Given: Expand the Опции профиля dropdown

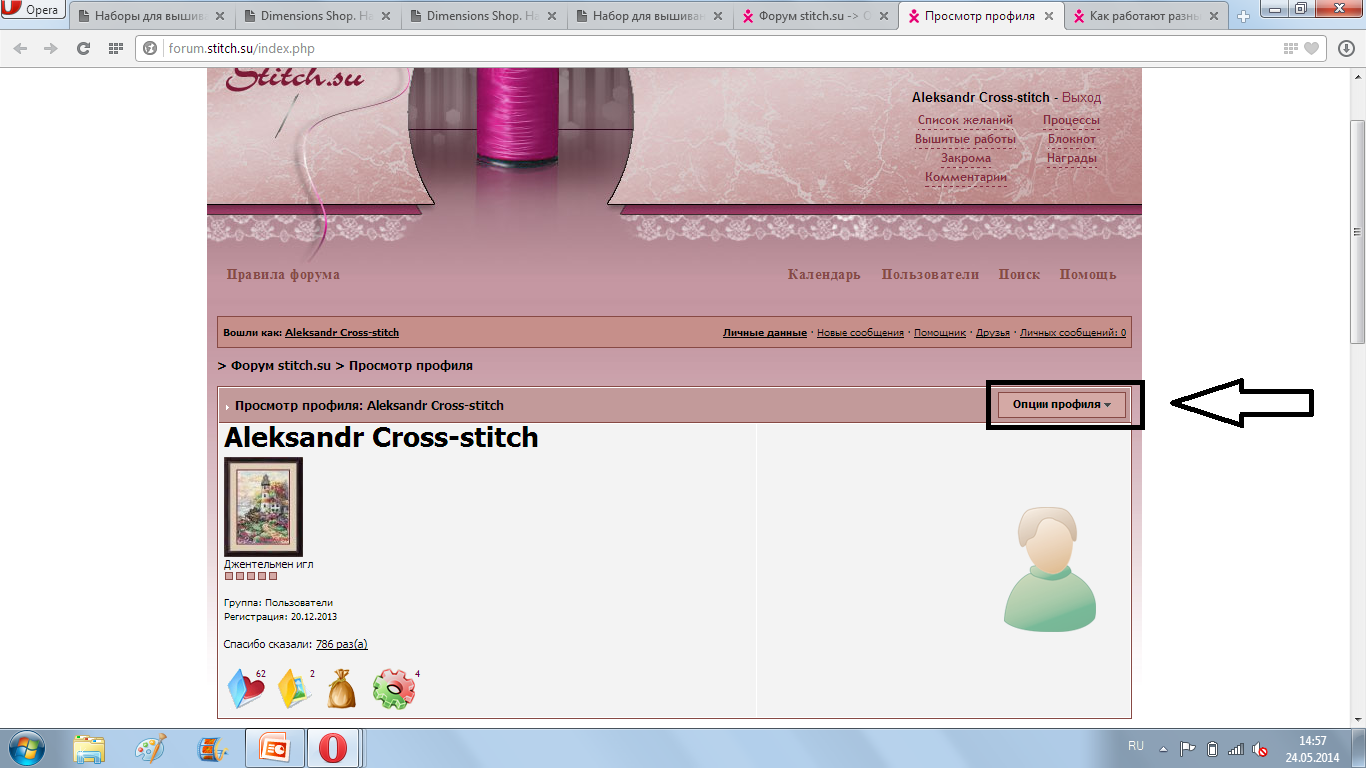Looking at the screenshot, I should point(1061,405).
